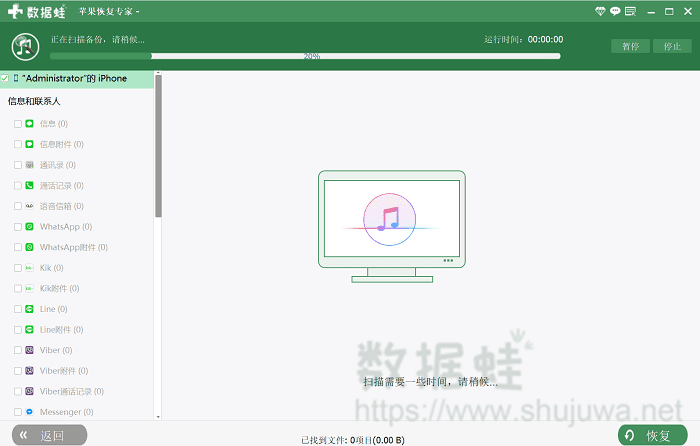Check the Viber (0) checkbox
The image size is (700, 446).
coord(18,350)
